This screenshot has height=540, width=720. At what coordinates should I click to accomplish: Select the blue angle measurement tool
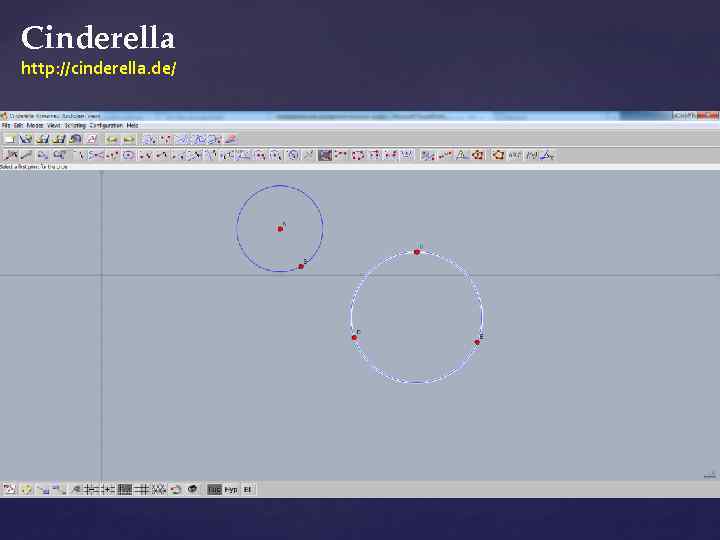[x=547, y=155]
